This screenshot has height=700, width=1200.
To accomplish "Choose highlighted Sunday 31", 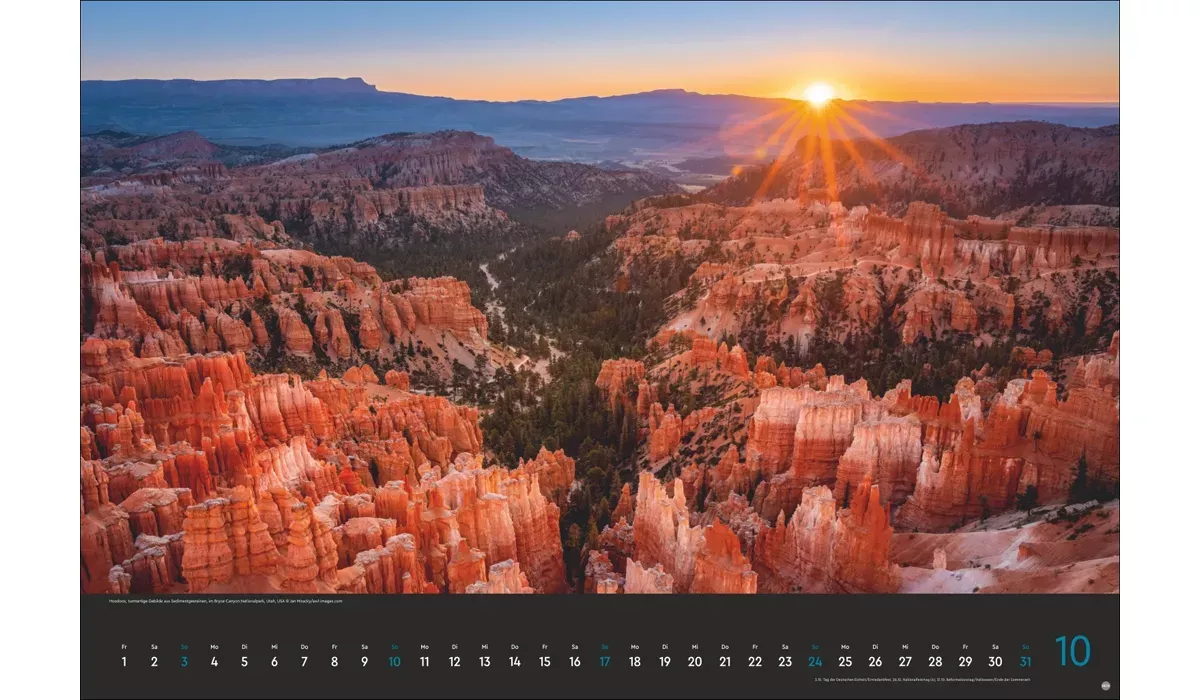I will 1025,662.
